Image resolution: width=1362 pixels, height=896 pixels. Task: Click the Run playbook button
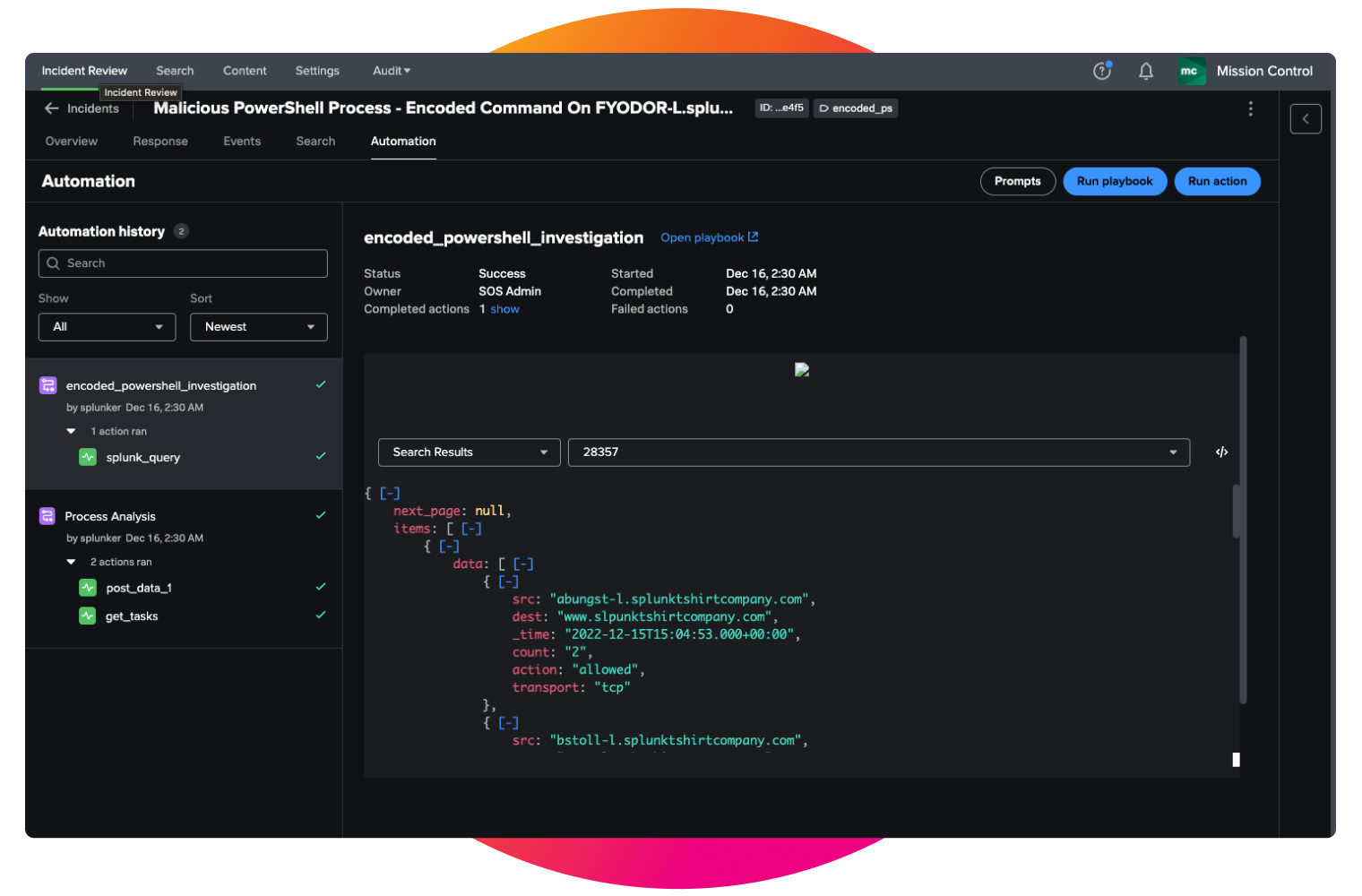[1114, 181]
